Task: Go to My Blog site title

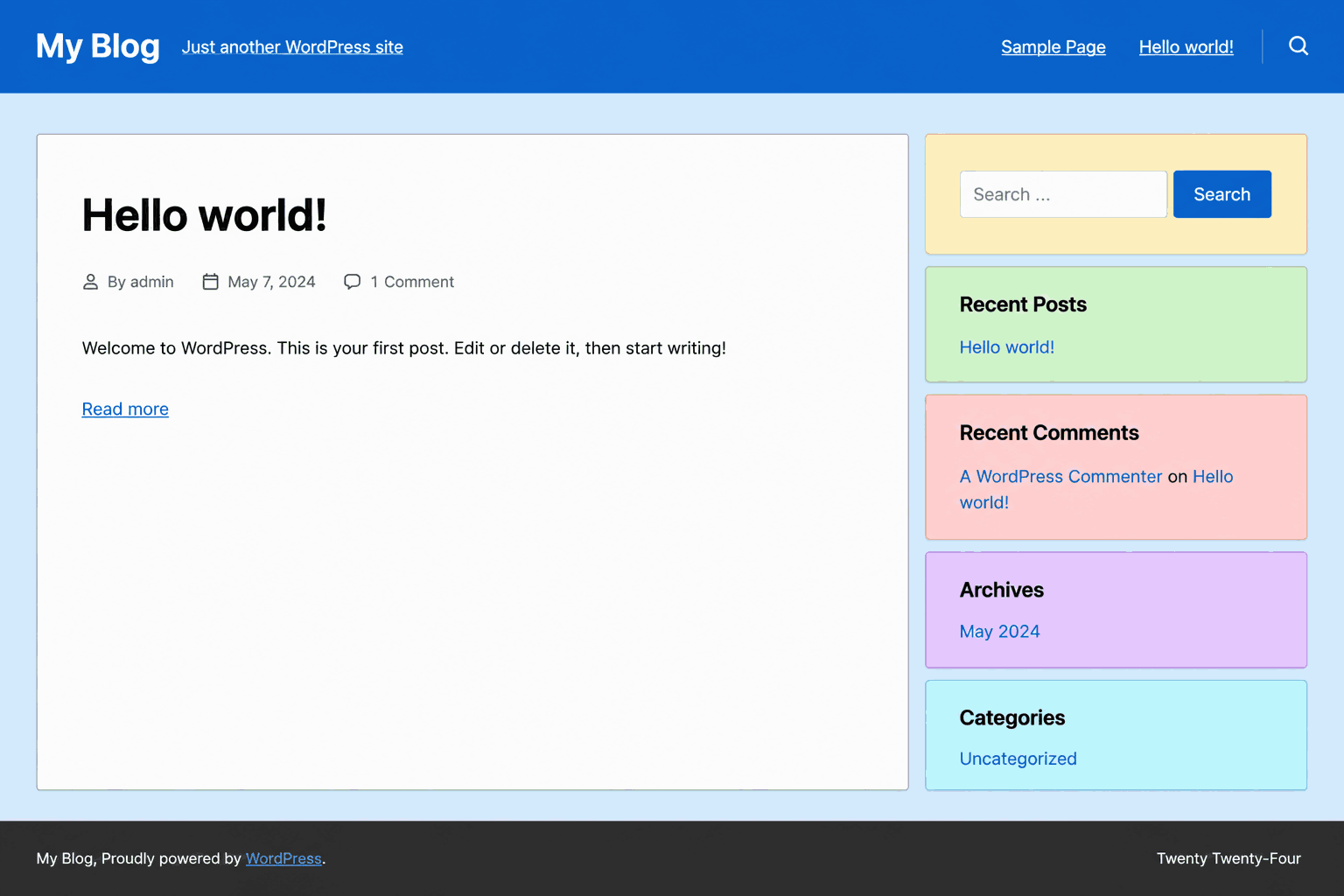Action: [98, 46]
